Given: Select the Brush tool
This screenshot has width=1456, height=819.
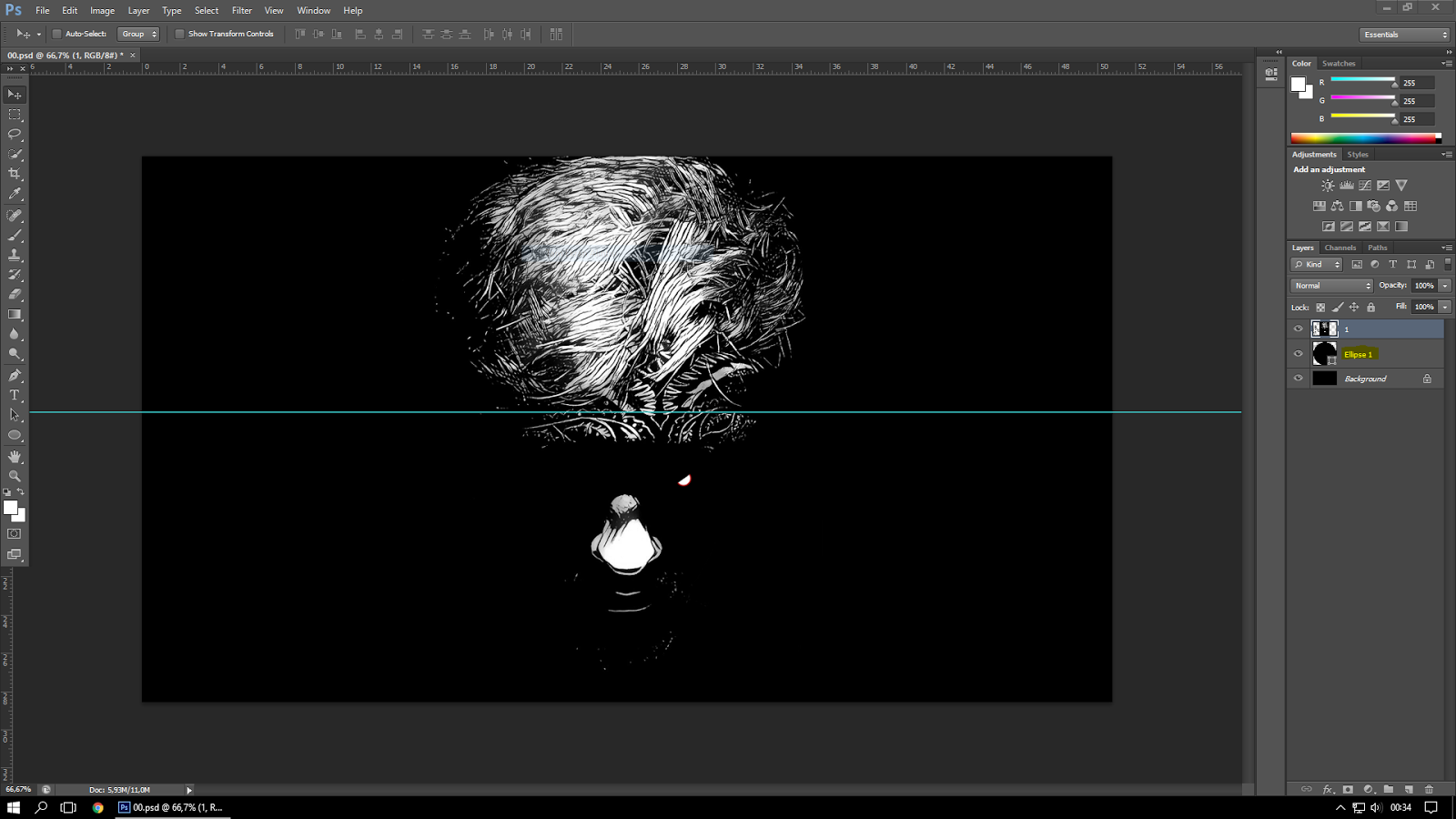Looking at the screenshot, I should click(15, 236).
